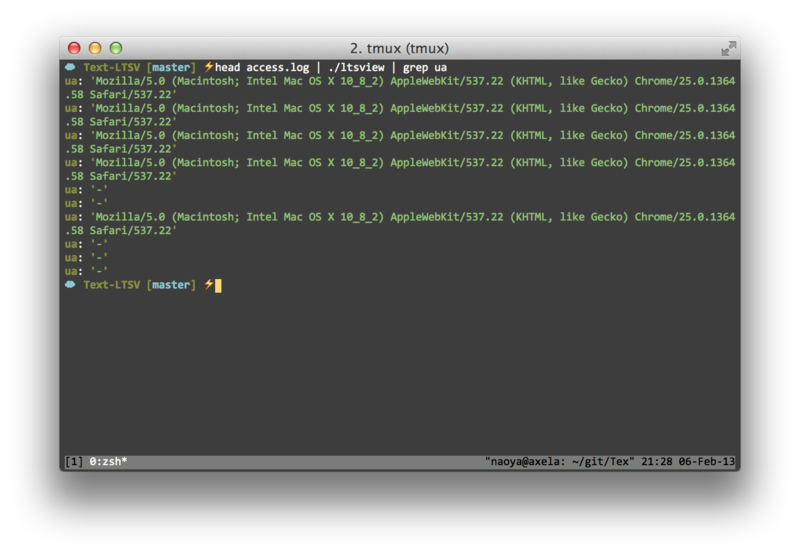Click the '0:zsh*' tmux window entry

coord(108,462)
